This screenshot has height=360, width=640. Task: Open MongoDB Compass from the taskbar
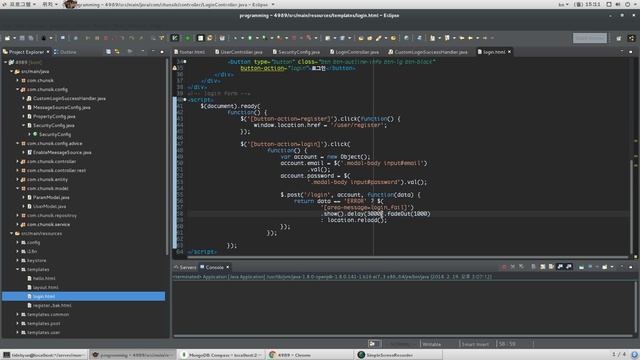tap(221, 355)
